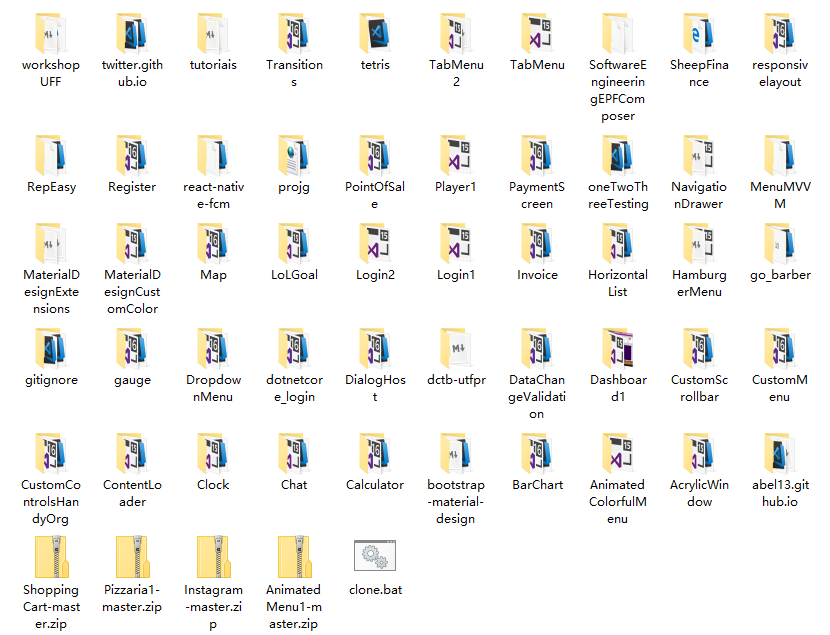
Task: Select the HamburgerMenu folder
Action: tap(699, 243)
